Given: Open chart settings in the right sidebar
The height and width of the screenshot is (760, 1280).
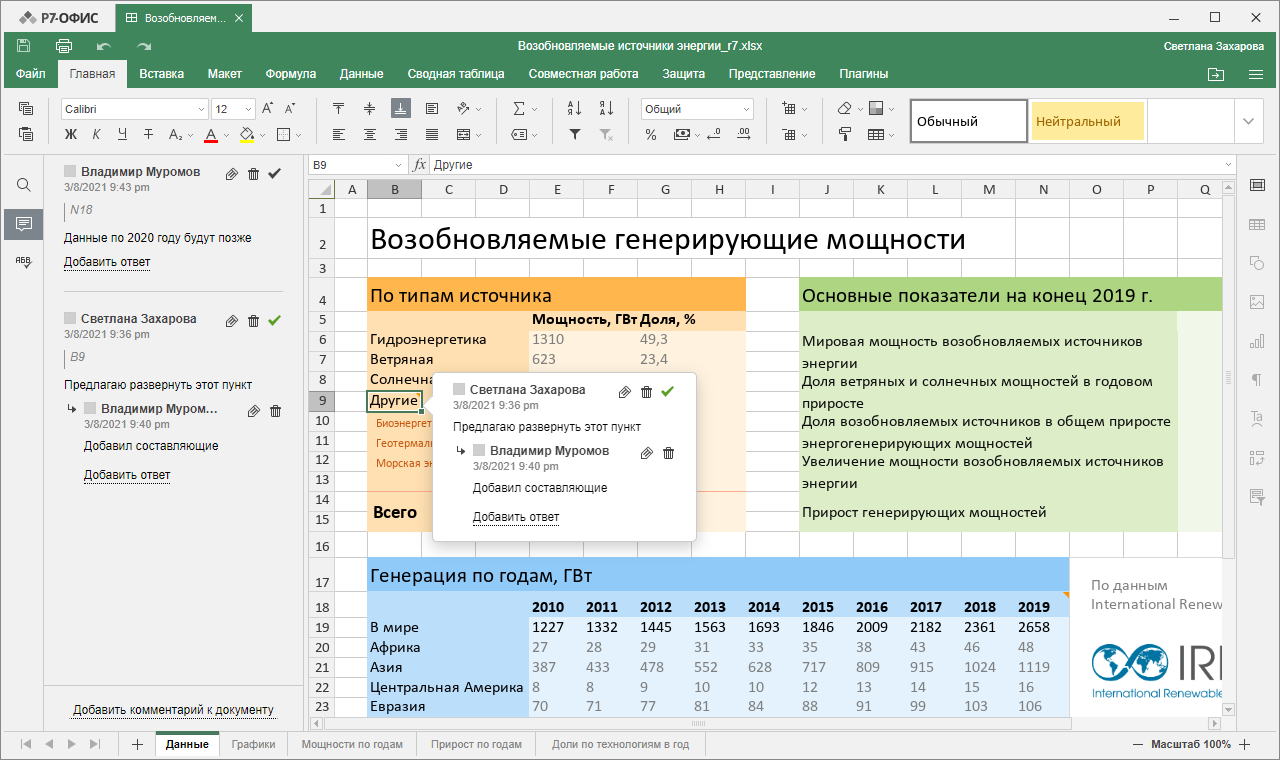Looking at the screenshot, I should [1257, 341].
